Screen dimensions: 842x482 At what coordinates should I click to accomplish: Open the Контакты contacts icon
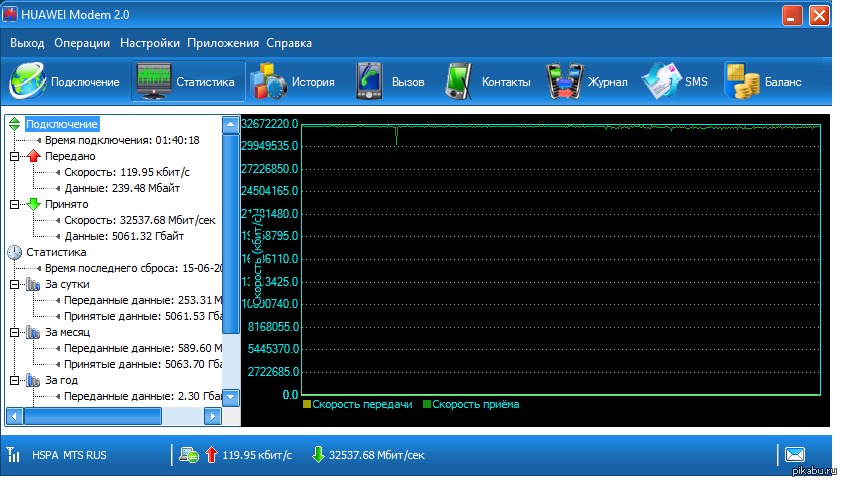click(459, 82)
